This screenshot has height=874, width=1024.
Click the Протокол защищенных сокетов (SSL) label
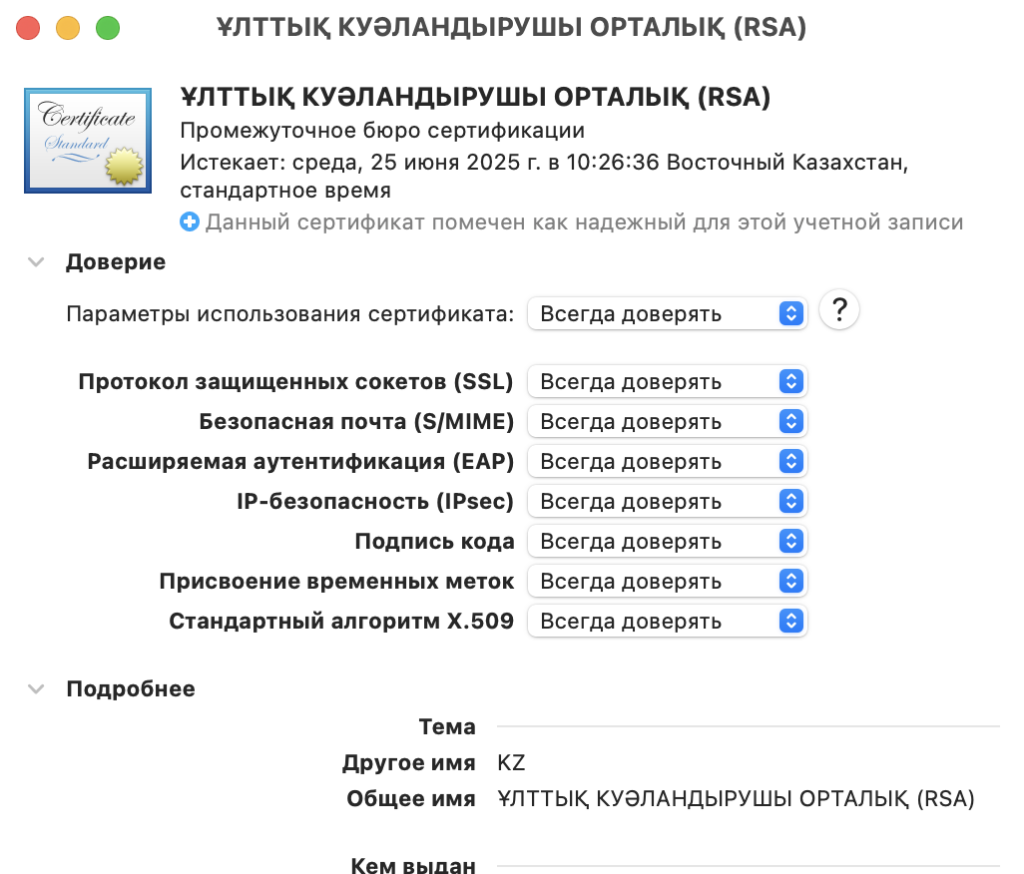(296, 381)
